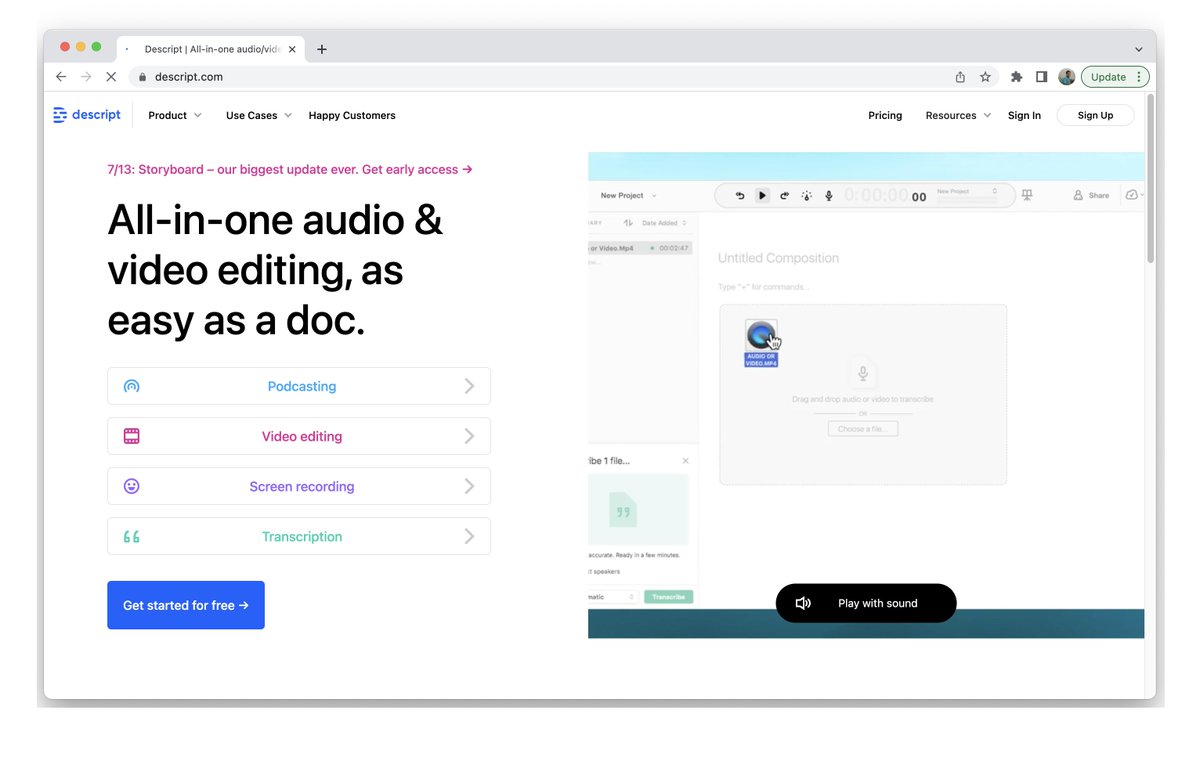Click the Choose a file button in demo
Image resolution: width=1200 pixels, height=757 pixels.
click(x=863, y=429)
